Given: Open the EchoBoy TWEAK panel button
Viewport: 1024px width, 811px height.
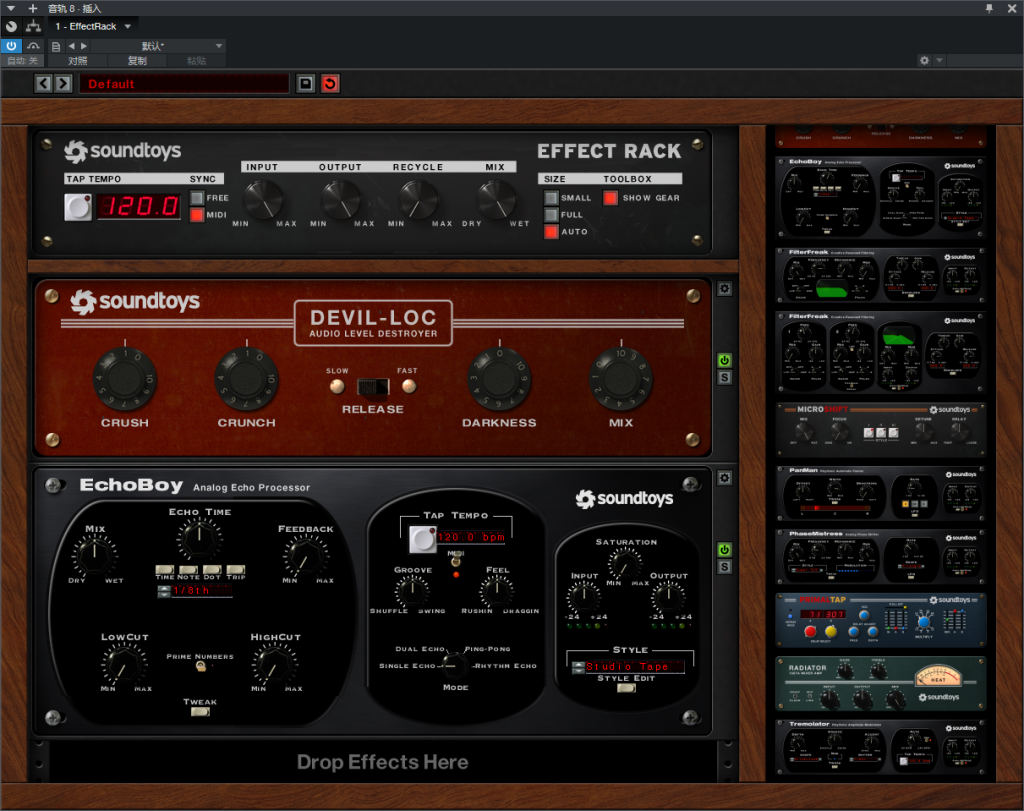Looking at the screenshot, I should point(200,712).
